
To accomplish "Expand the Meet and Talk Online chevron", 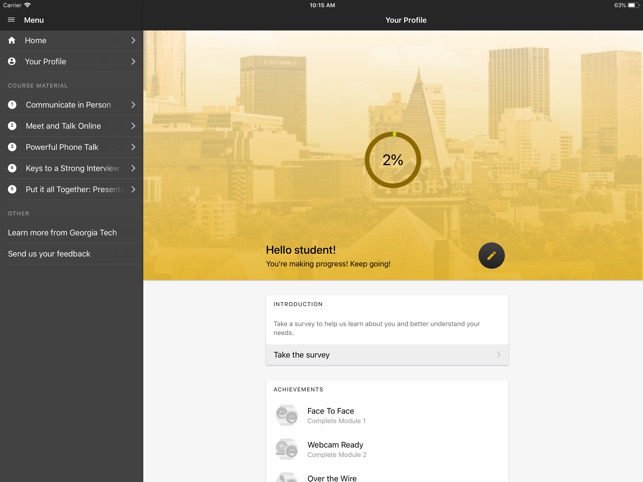I will (133, 126).
